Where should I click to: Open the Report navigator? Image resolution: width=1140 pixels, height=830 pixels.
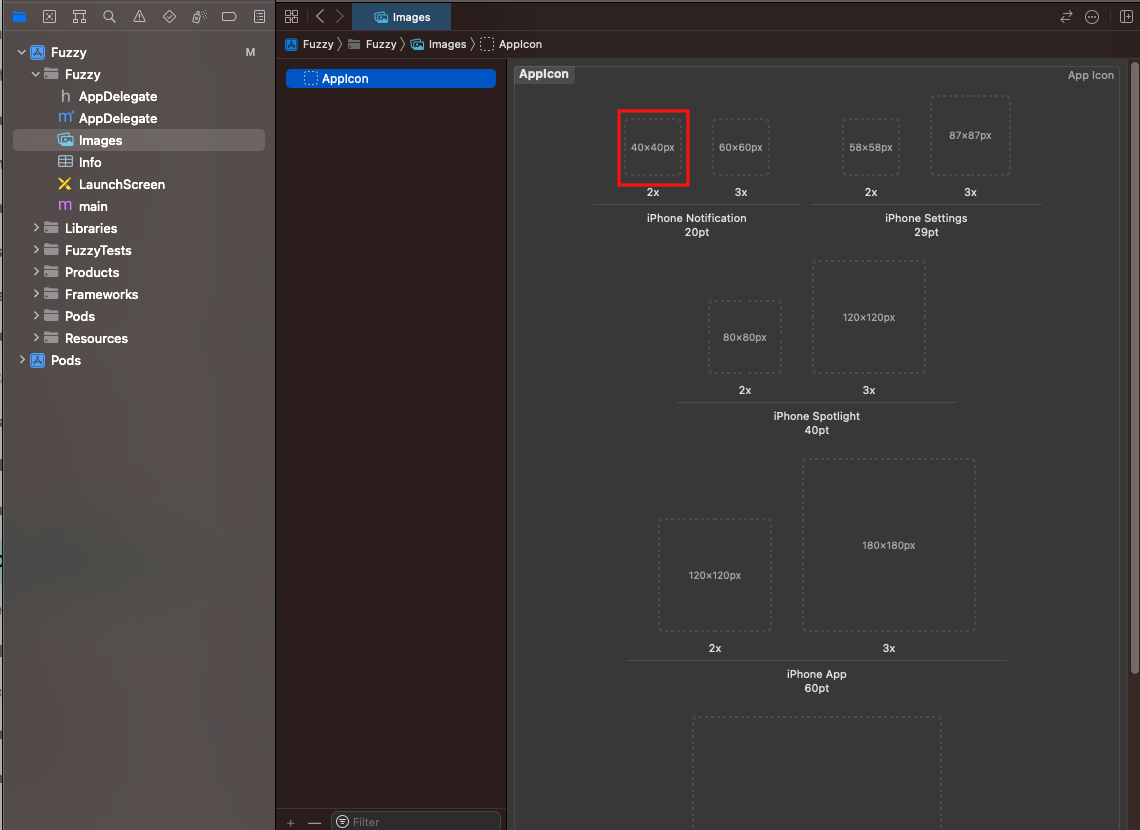tap(259, 17)
